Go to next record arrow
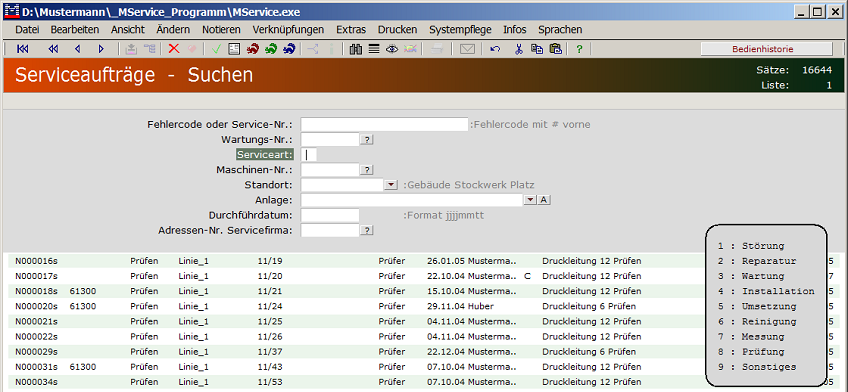 pos(101,49)
